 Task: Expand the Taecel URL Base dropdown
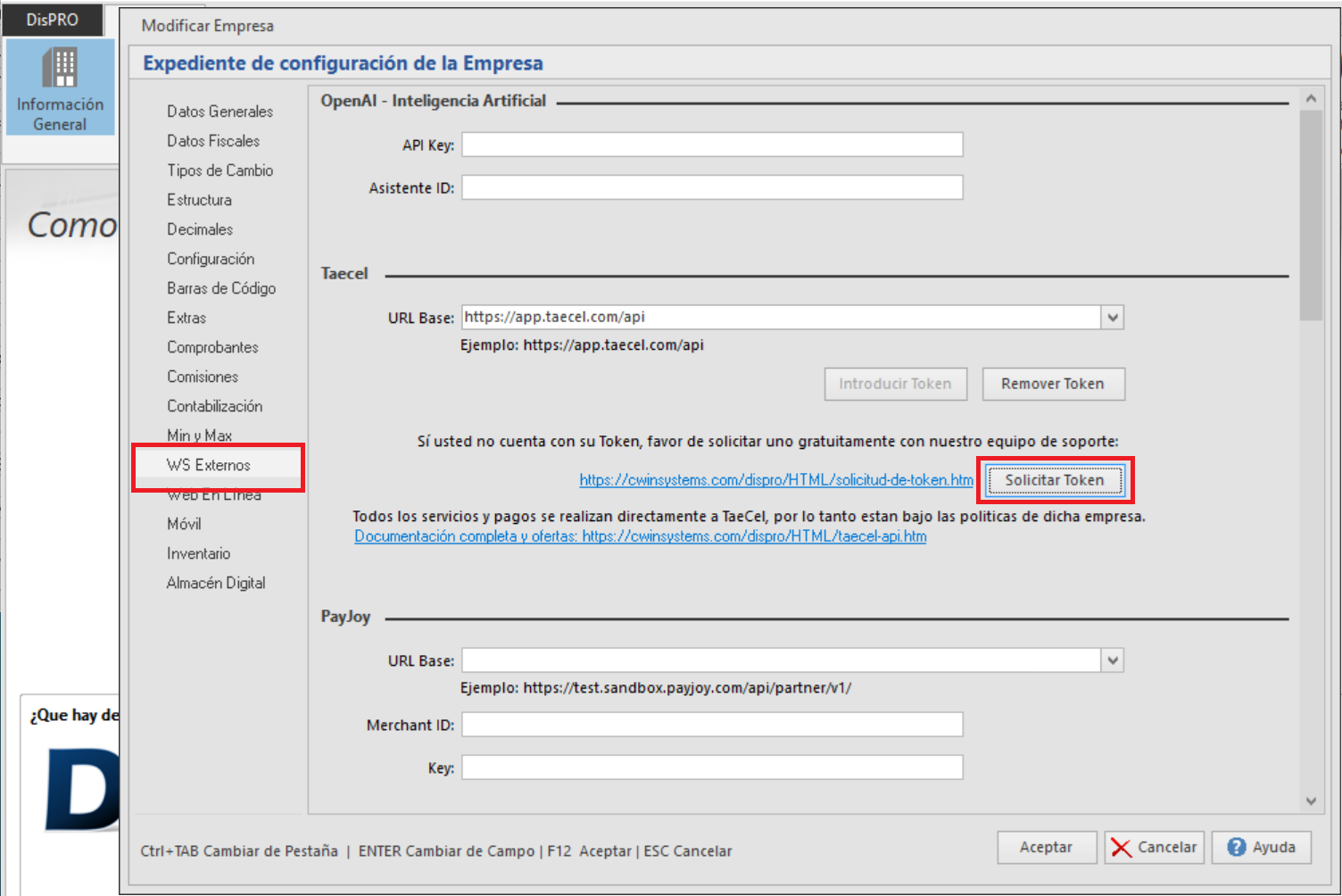(x=1112, y=318)
